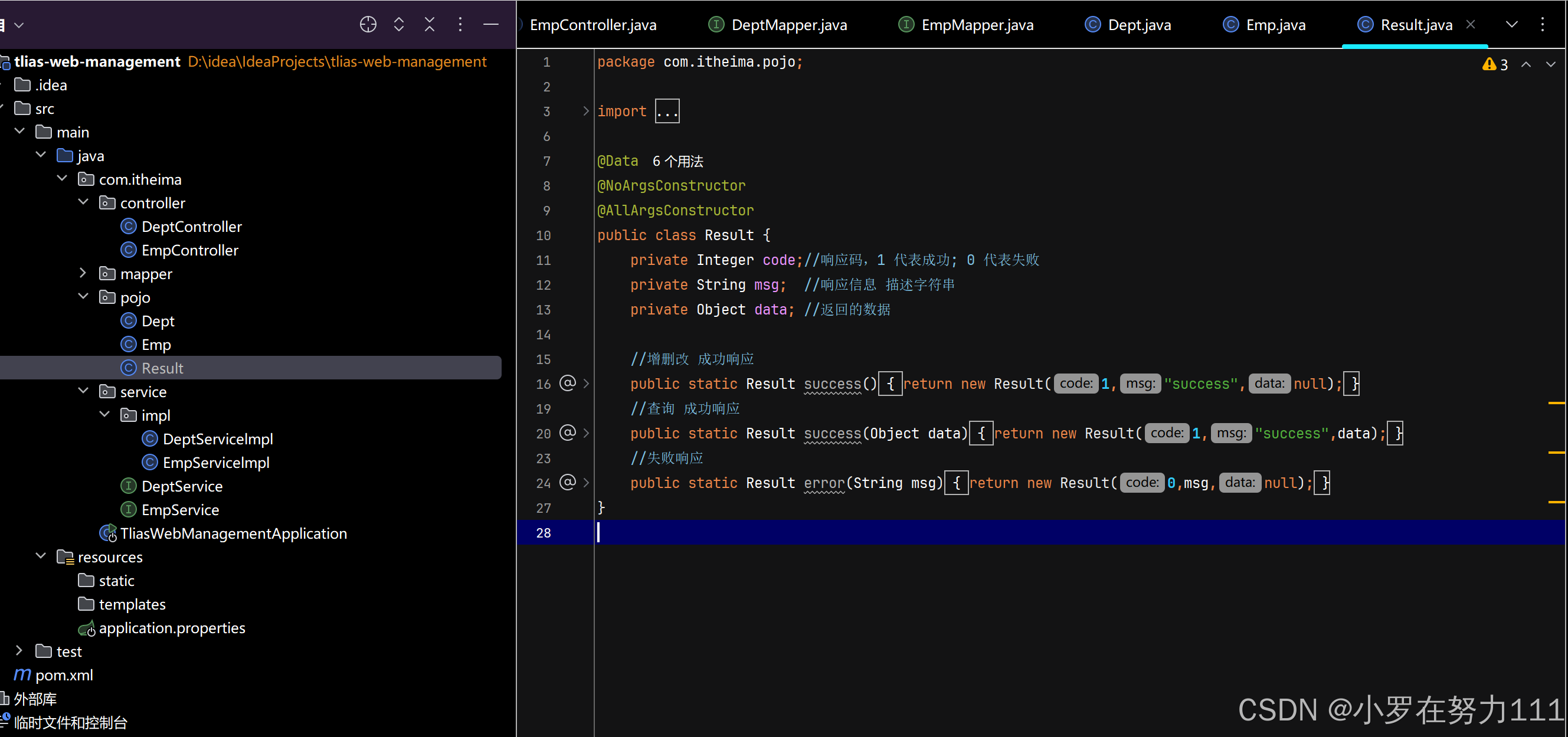Open project panel options three-dot menu
Viewport: 1568px width, 737px height.
[x=460, y=24]
